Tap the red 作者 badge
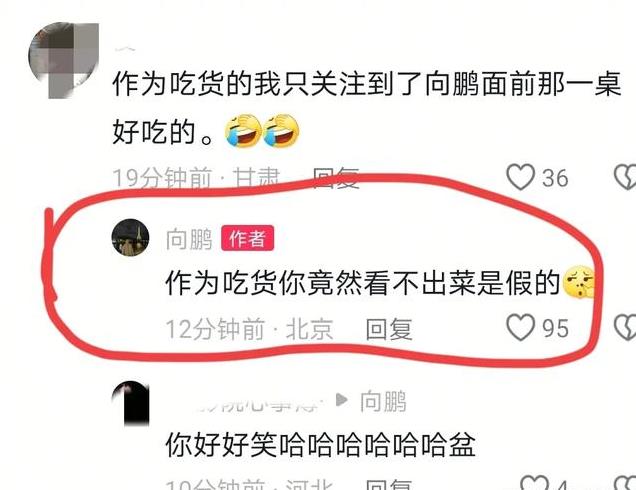 point(247,238)
